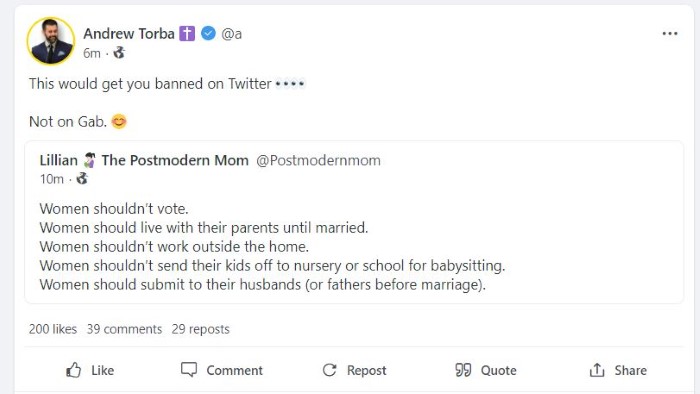Screen dimensions: 700x394
Task: Open Andrew Torba's profile picture
Action: 51,41
